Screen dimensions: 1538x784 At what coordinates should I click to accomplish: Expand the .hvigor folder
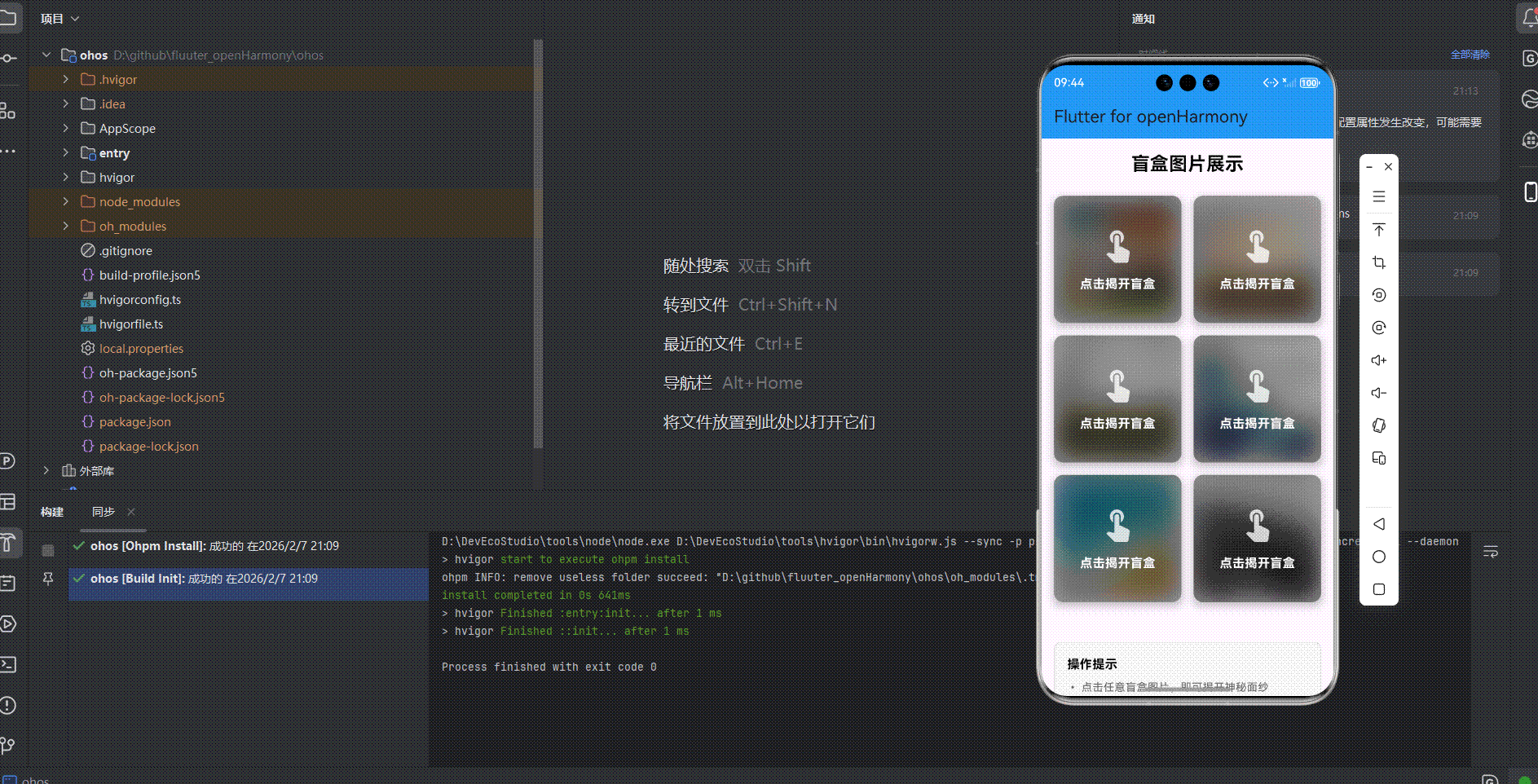click(66, 79)
